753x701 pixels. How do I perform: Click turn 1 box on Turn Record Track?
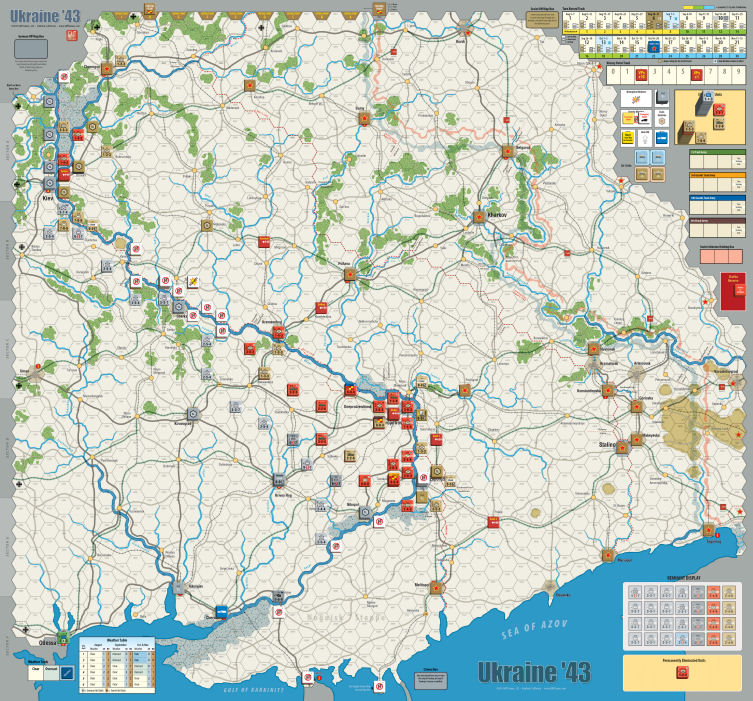571,21
